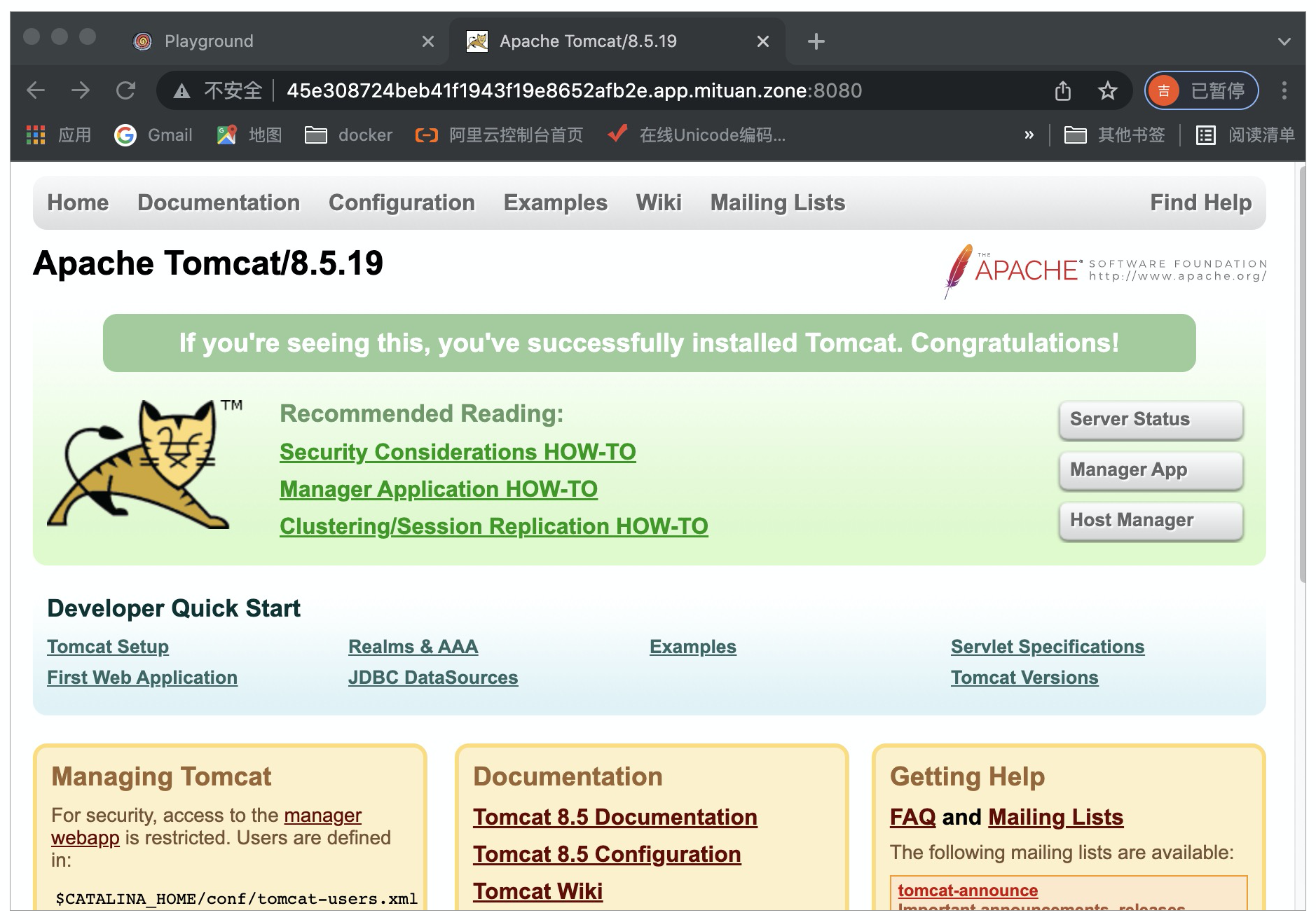Open the Apps grid bookmark icon
The width and height of the screenshot is (1316, 920).
click(x=36, y=135)
